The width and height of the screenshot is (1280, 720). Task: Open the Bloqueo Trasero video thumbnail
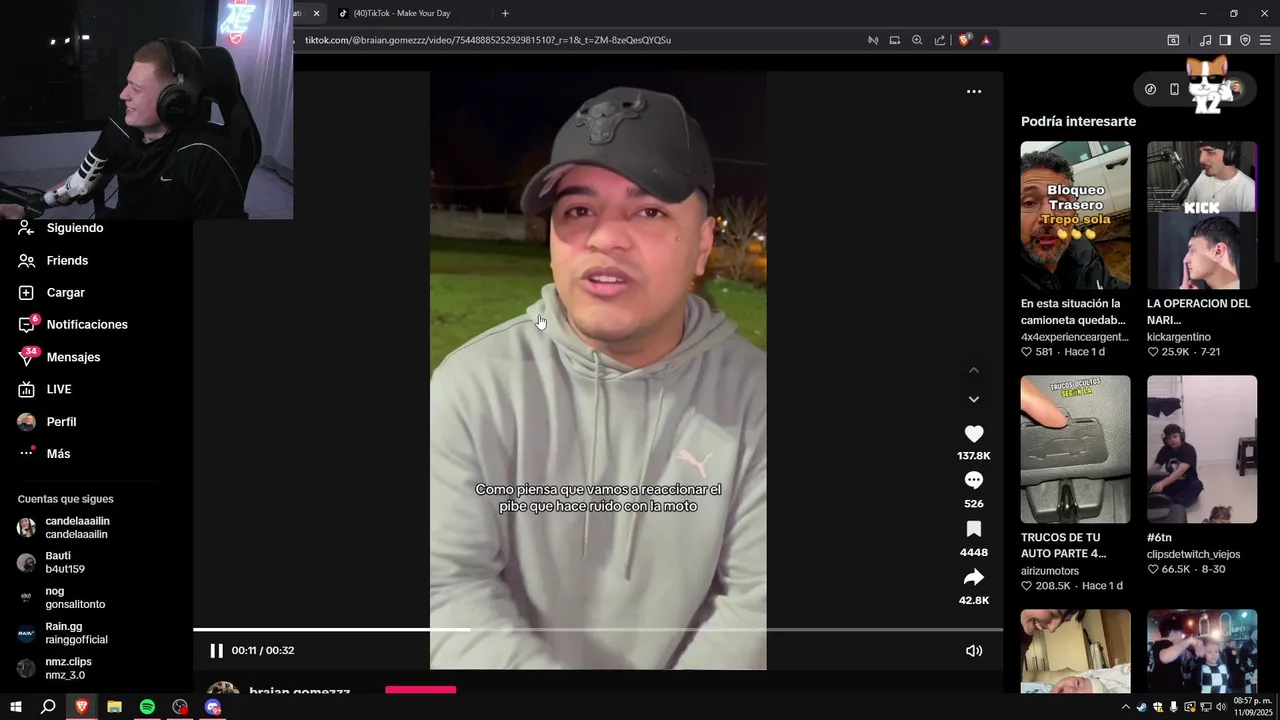[x=1075, y=215]
